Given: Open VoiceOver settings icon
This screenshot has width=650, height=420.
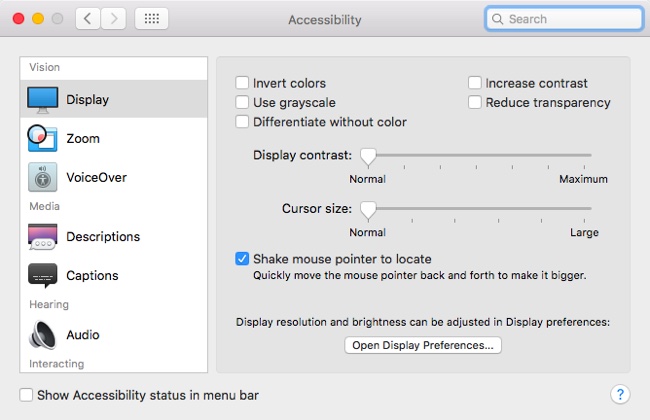Looking at the screenshot, I should (43, 177).
